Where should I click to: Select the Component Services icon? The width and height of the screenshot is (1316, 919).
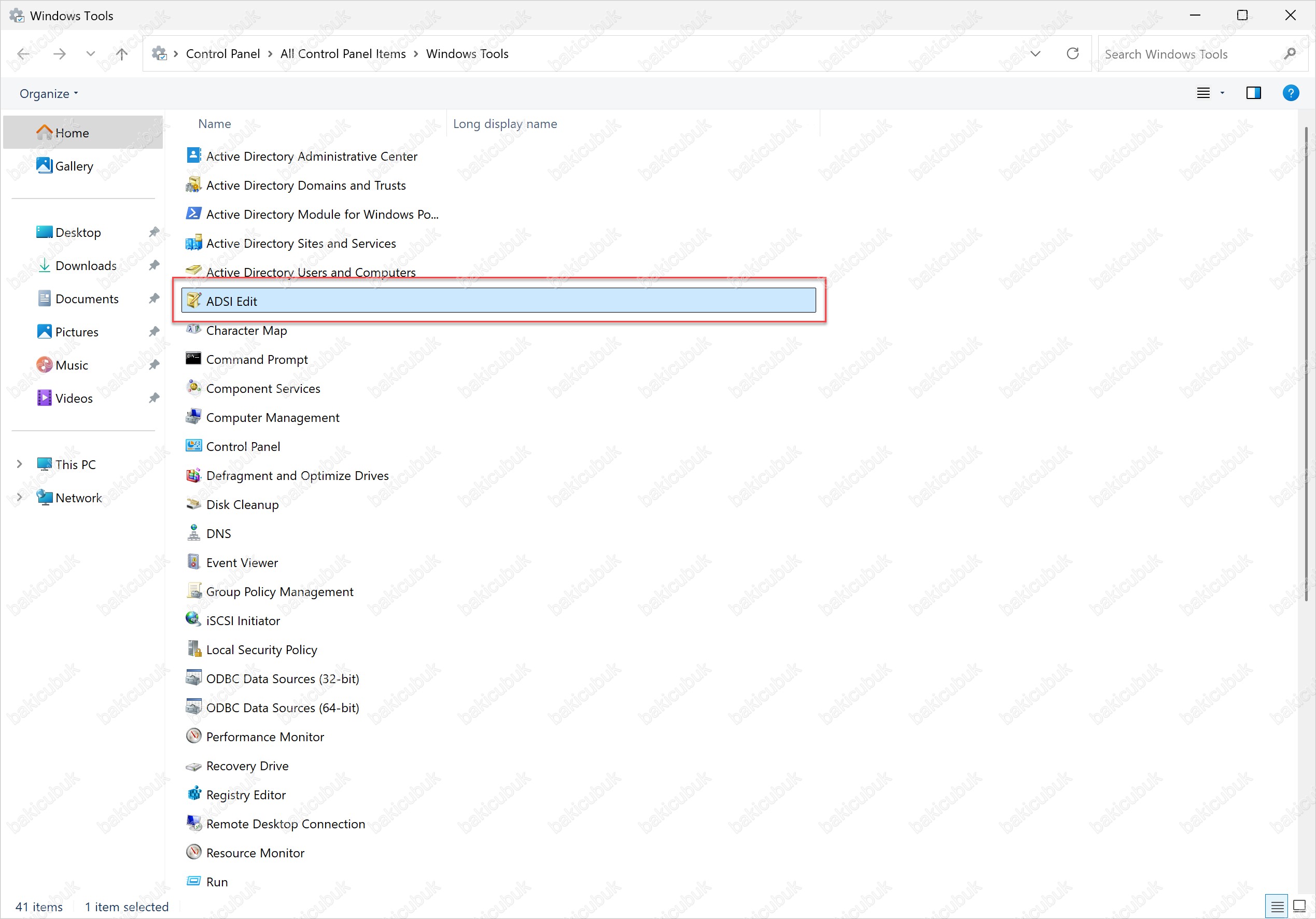(194, 388)
